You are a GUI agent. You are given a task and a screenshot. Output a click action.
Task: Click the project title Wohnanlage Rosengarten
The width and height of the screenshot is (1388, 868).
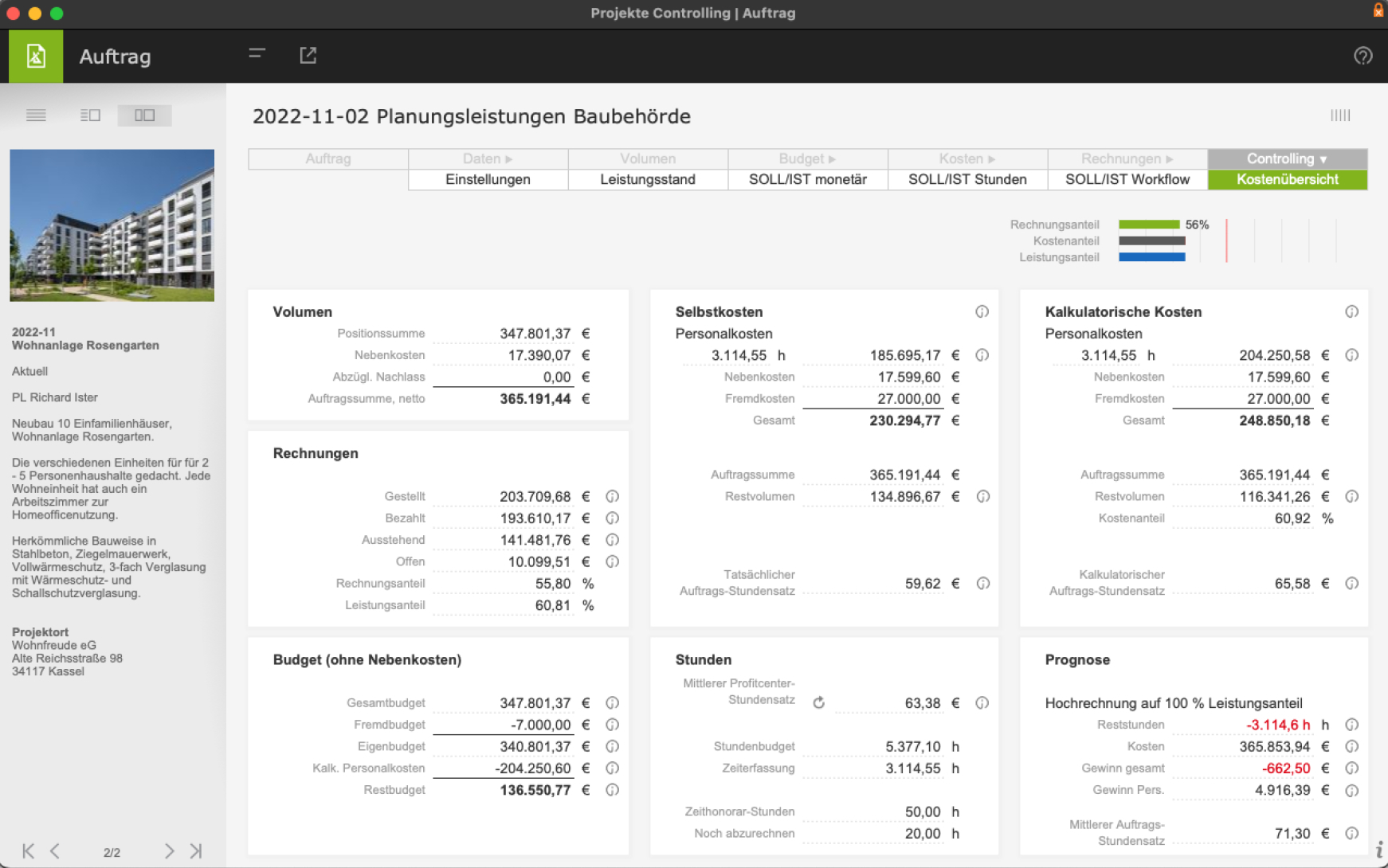(x=85, y=345)
